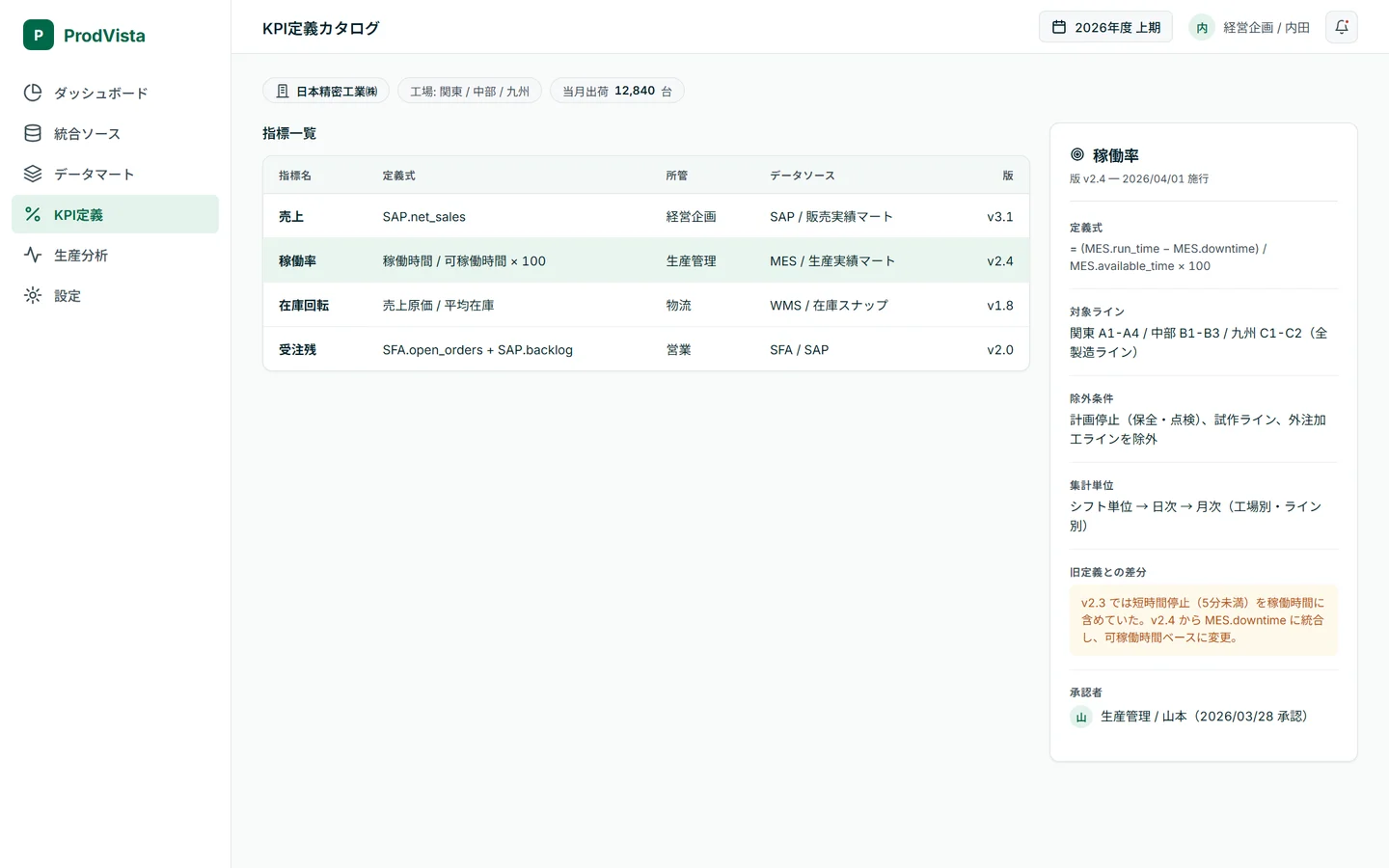Image resolution: width=1389 pixels, height=868 pixels.
Task: Click SFA.open_orders + SAP.backlog formula
Action: 477,350
